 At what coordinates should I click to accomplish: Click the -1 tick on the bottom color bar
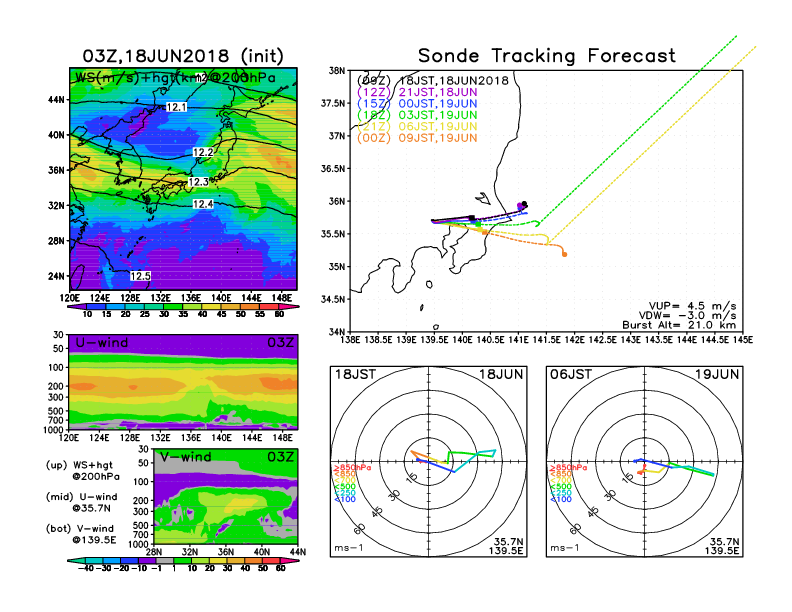(x=156, y=568)
